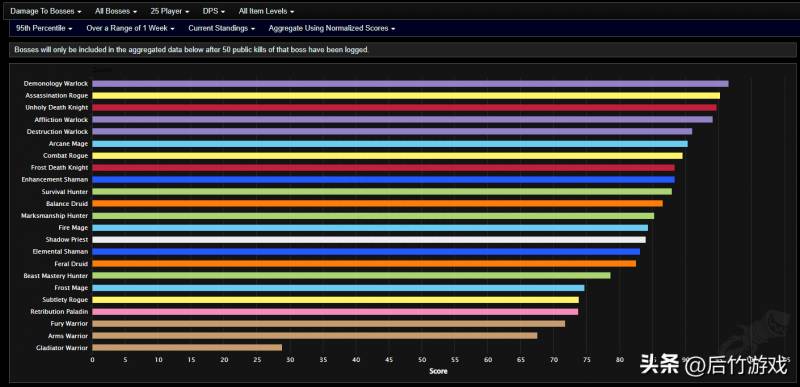800x387 pixels.
Task: Click the Affliction Warlock bar
Action: (x=403, y=119)
